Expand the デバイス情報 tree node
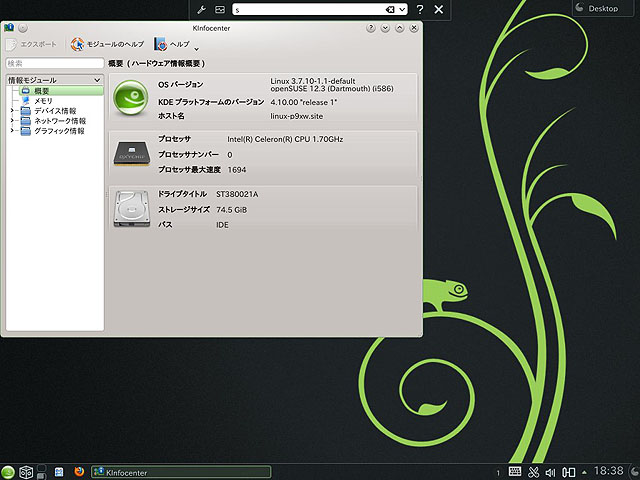The height and width of the screenshot is (480, 640). [x=12, y=111]
